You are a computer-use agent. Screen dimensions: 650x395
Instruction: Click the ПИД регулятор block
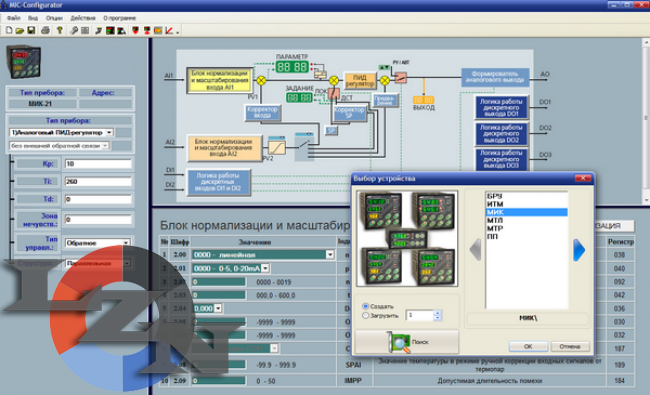tap(360, 80)
